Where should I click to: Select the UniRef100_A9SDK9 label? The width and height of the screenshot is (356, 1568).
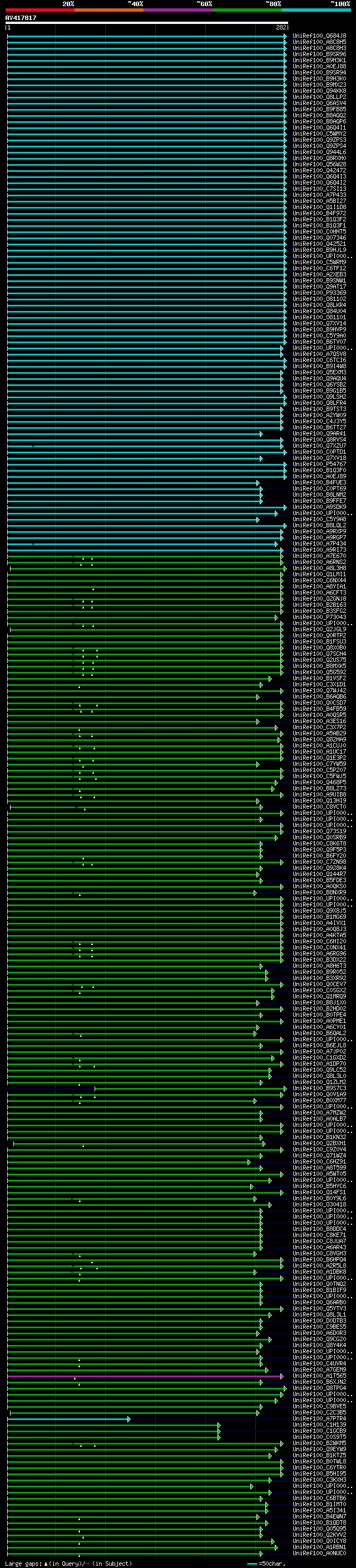click(x=319, y=506)
